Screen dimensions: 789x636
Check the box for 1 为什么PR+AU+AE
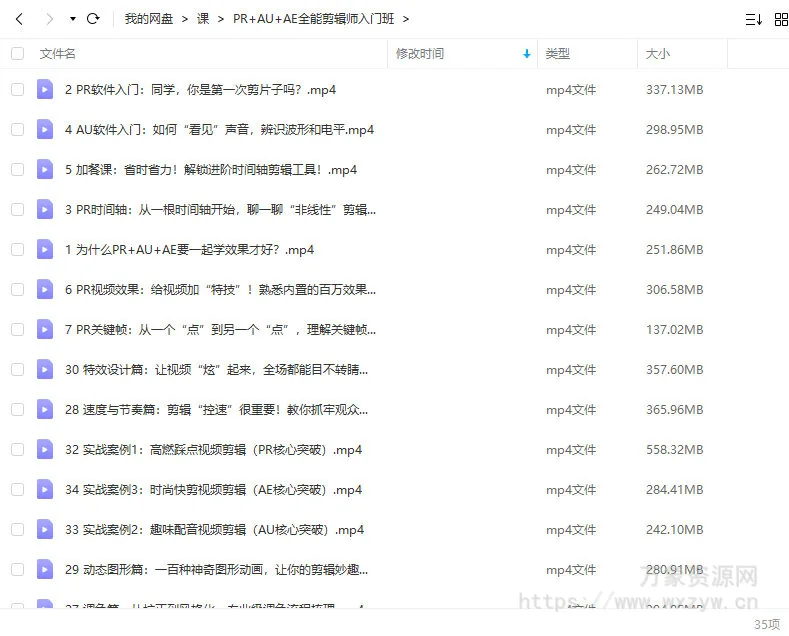tap(18, 250)
